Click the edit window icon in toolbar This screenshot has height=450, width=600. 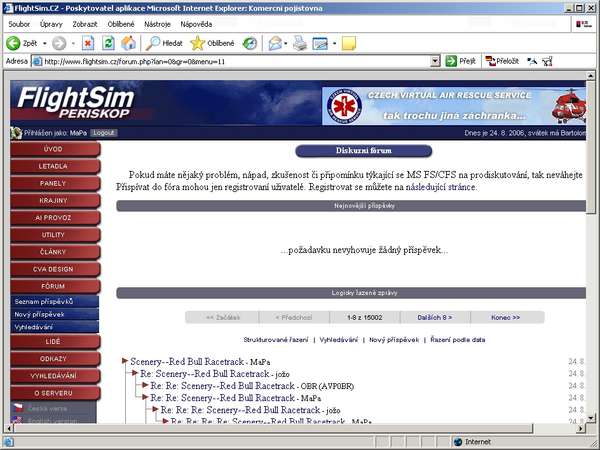(320, 43)
